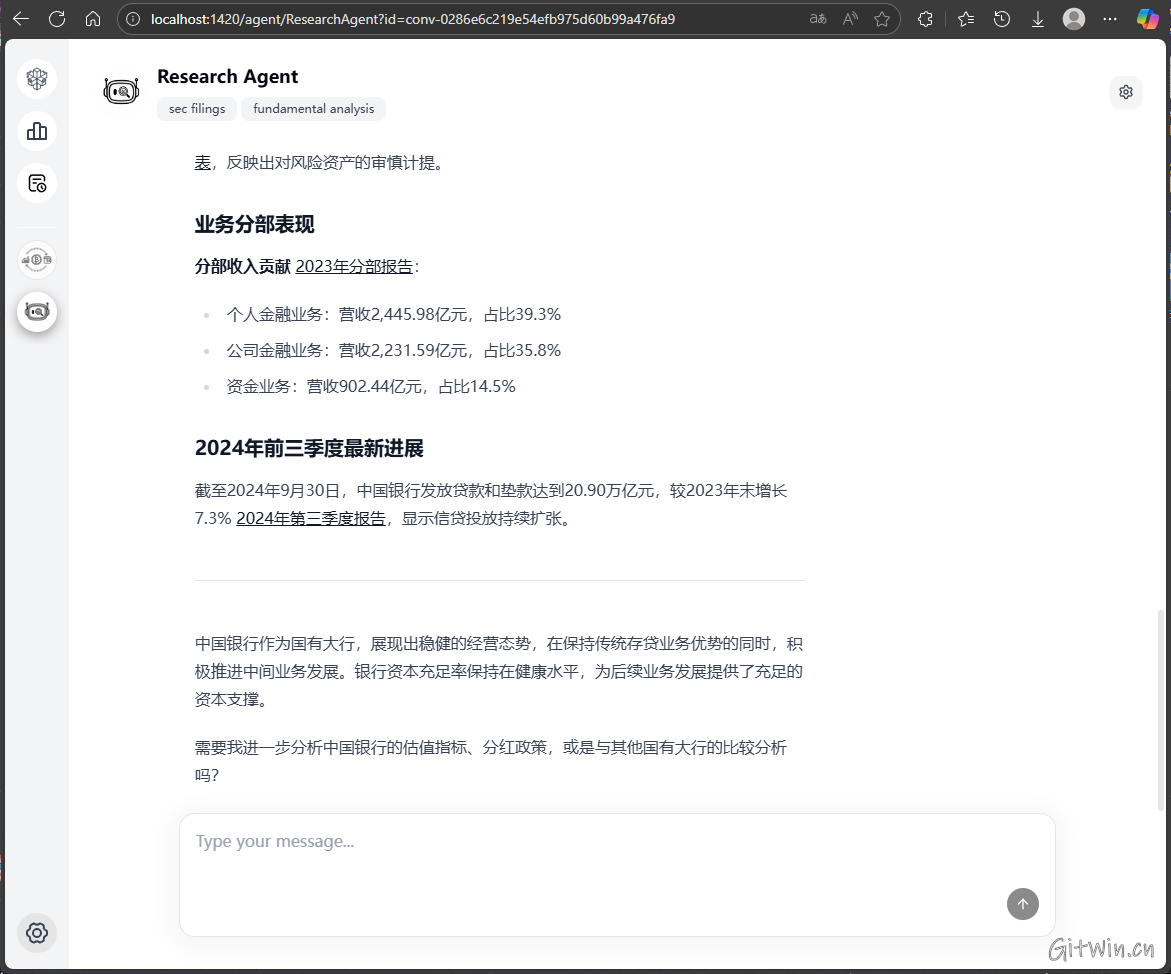This screenshot has width=1171, height=974.
Task: Open agent settings gear at top right
Action: click(1125, 92)
